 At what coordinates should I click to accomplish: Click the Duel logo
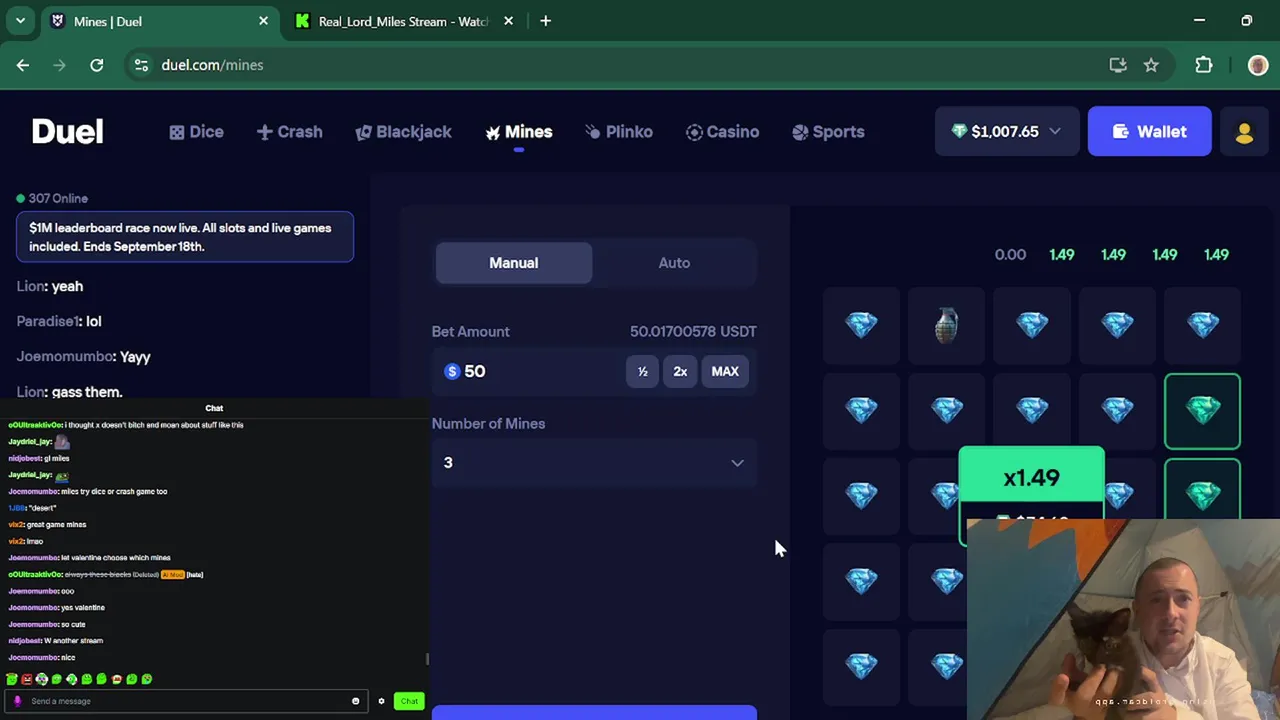pyautogui.click(x=67, y=131)
